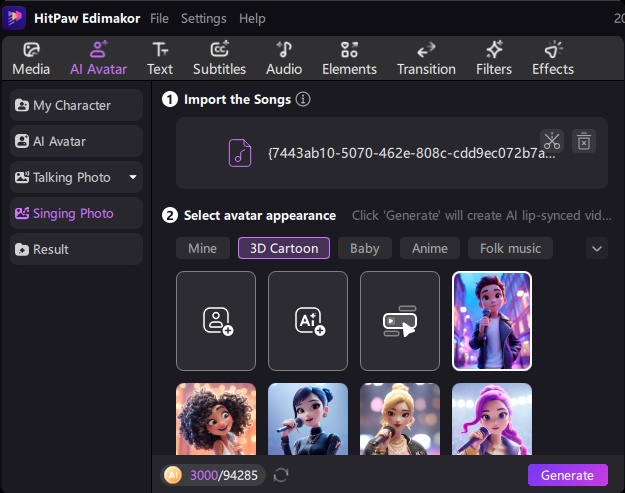Open the Text tools tab
Image resolution: width=625 pixels, height=493 pixels.
coord(160,59)
